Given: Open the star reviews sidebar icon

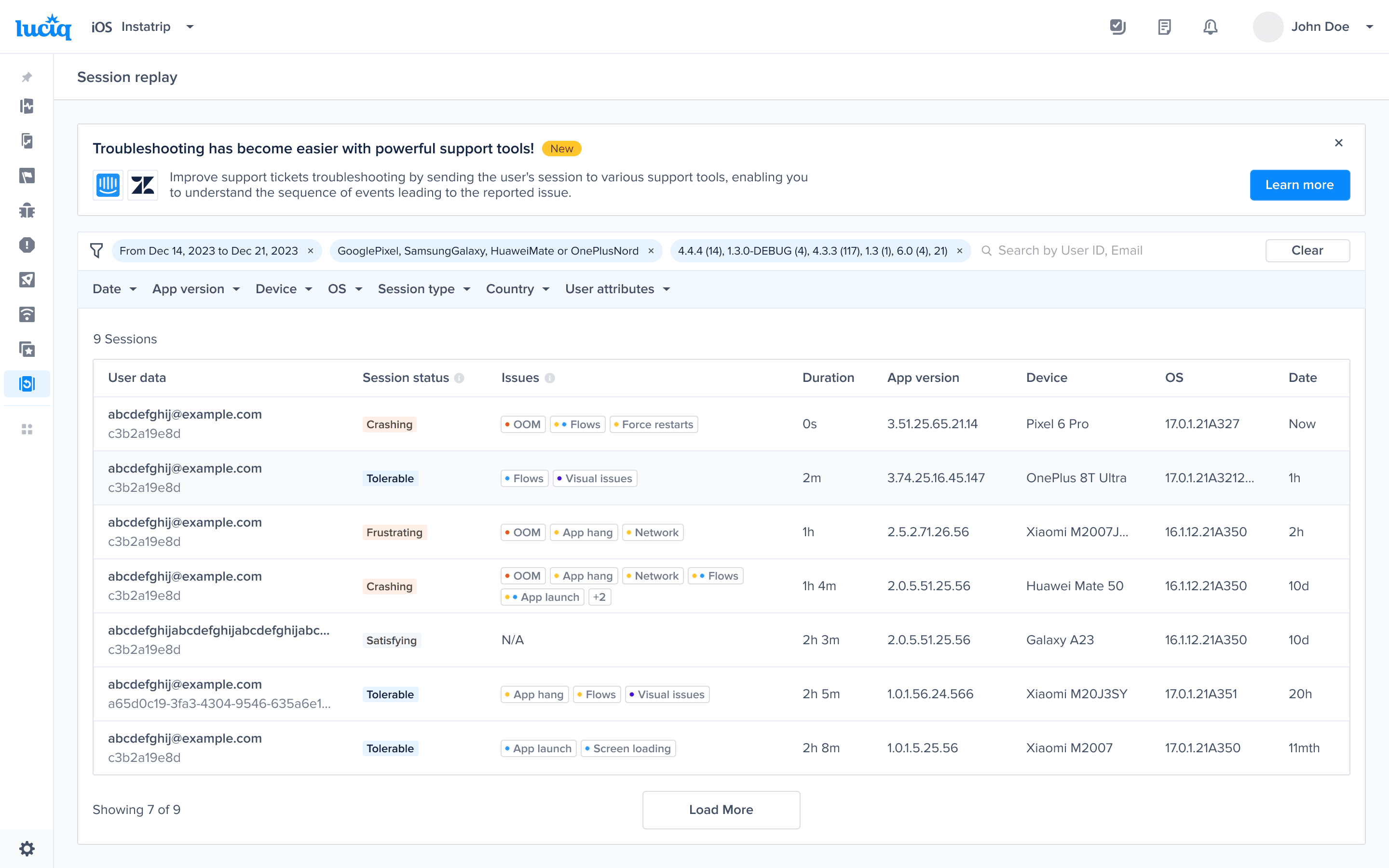Looking at the screenshot, I should [27, 349].
